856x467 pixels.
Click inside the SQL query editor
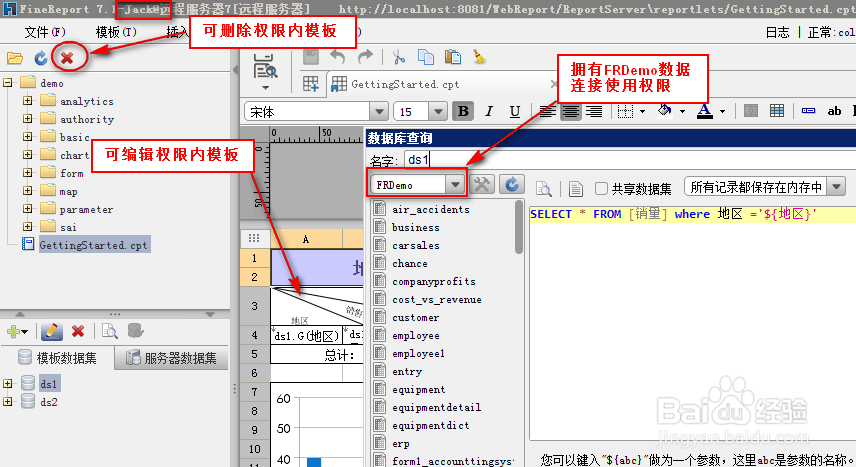click(x=692, y=322)
